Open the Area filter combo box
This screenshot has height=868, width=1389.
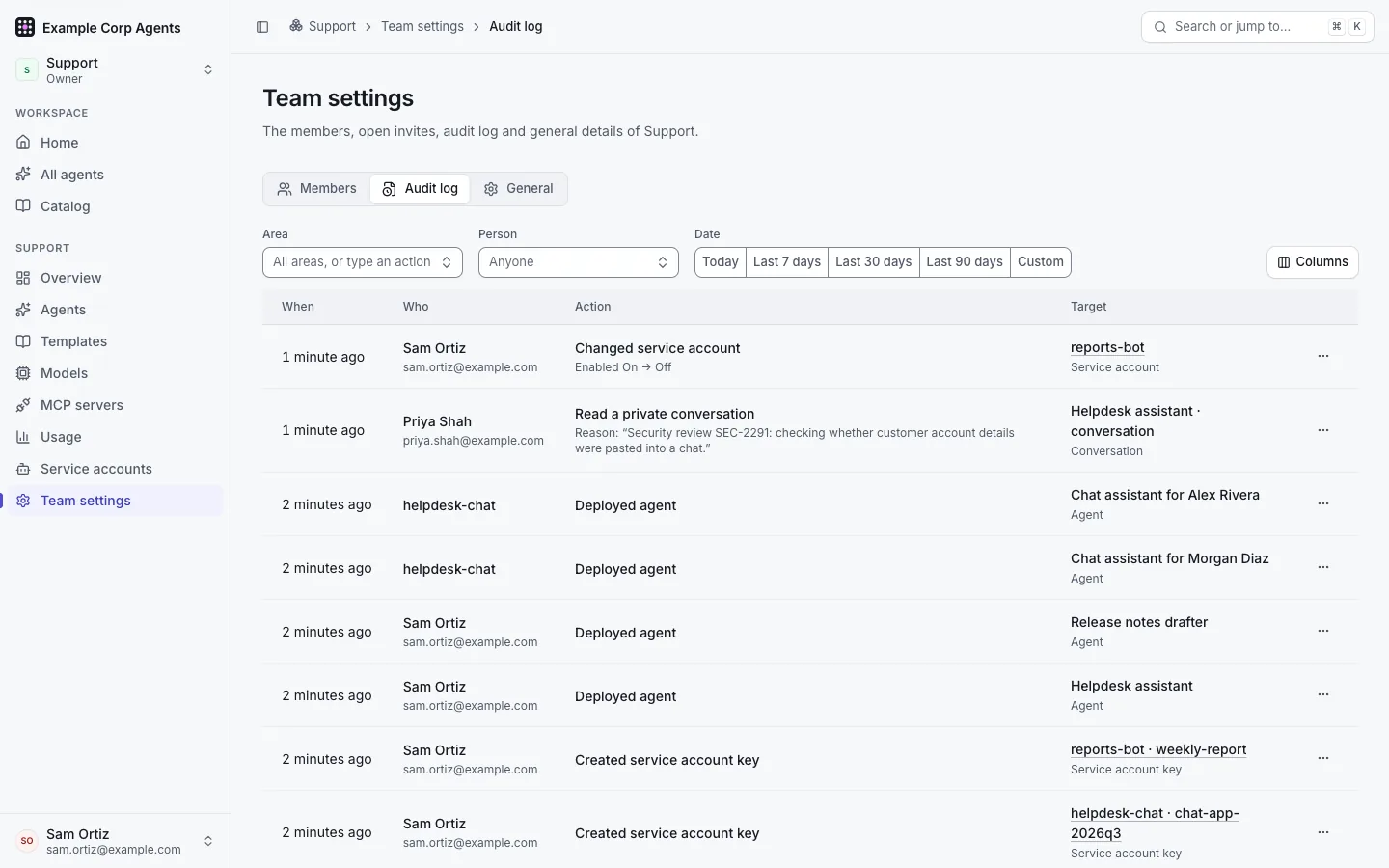tap(363, 262)
